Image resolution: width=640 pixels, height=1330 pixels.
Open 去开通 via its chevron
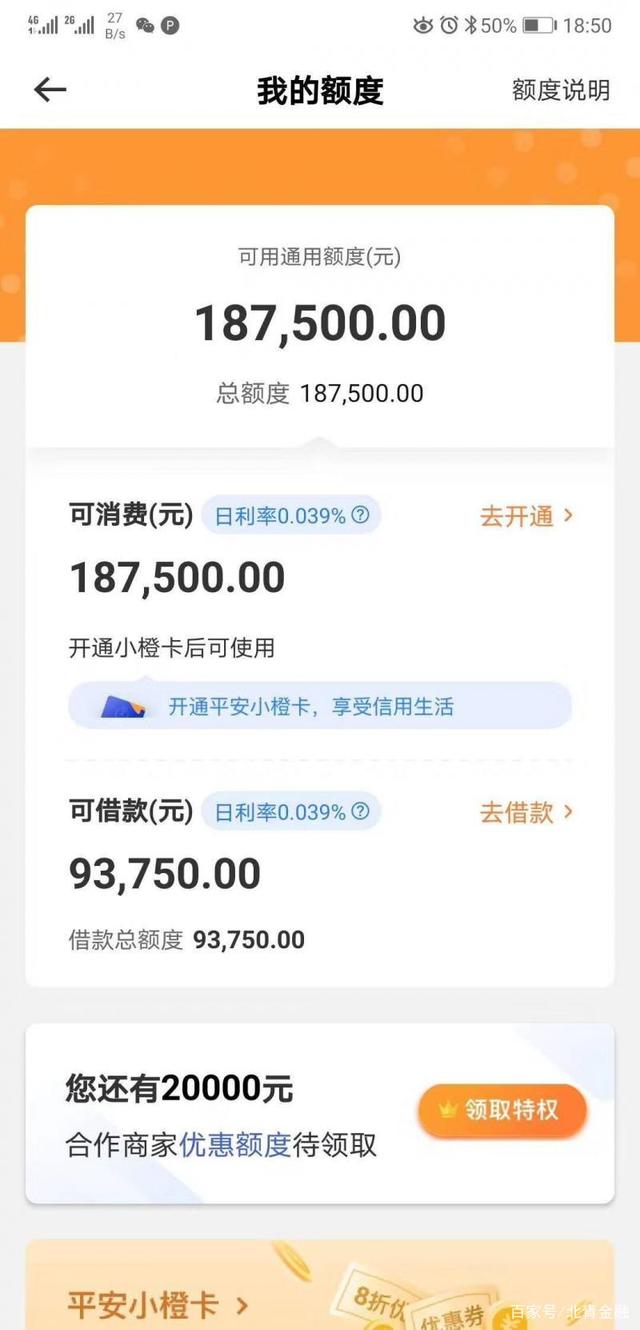click(x=568, y=516)
